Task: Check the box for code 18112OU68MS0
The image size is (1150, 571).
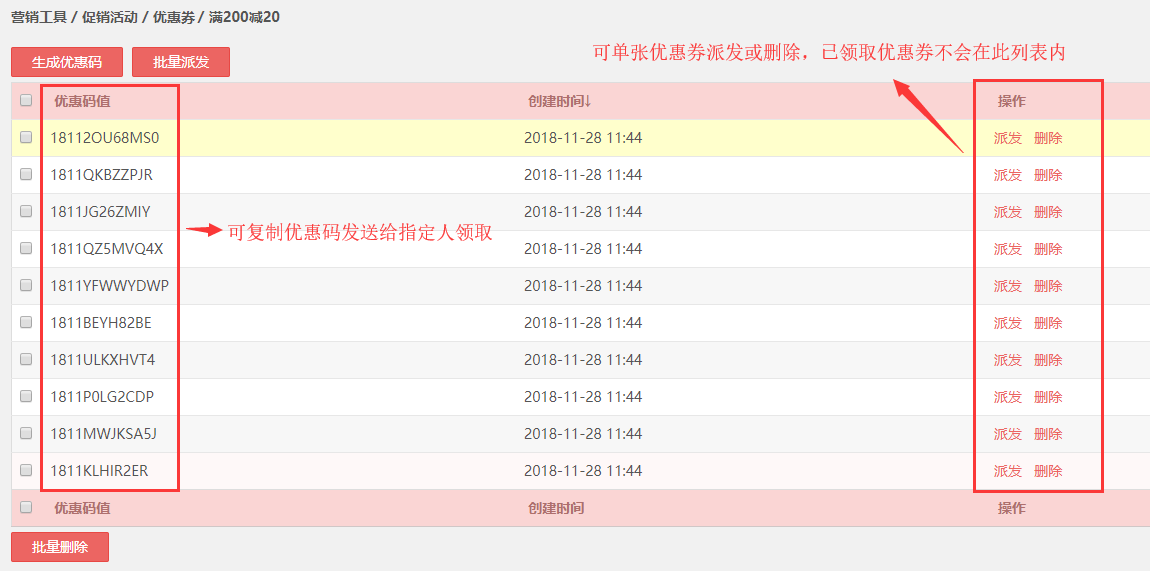Action: click(26, 138)
